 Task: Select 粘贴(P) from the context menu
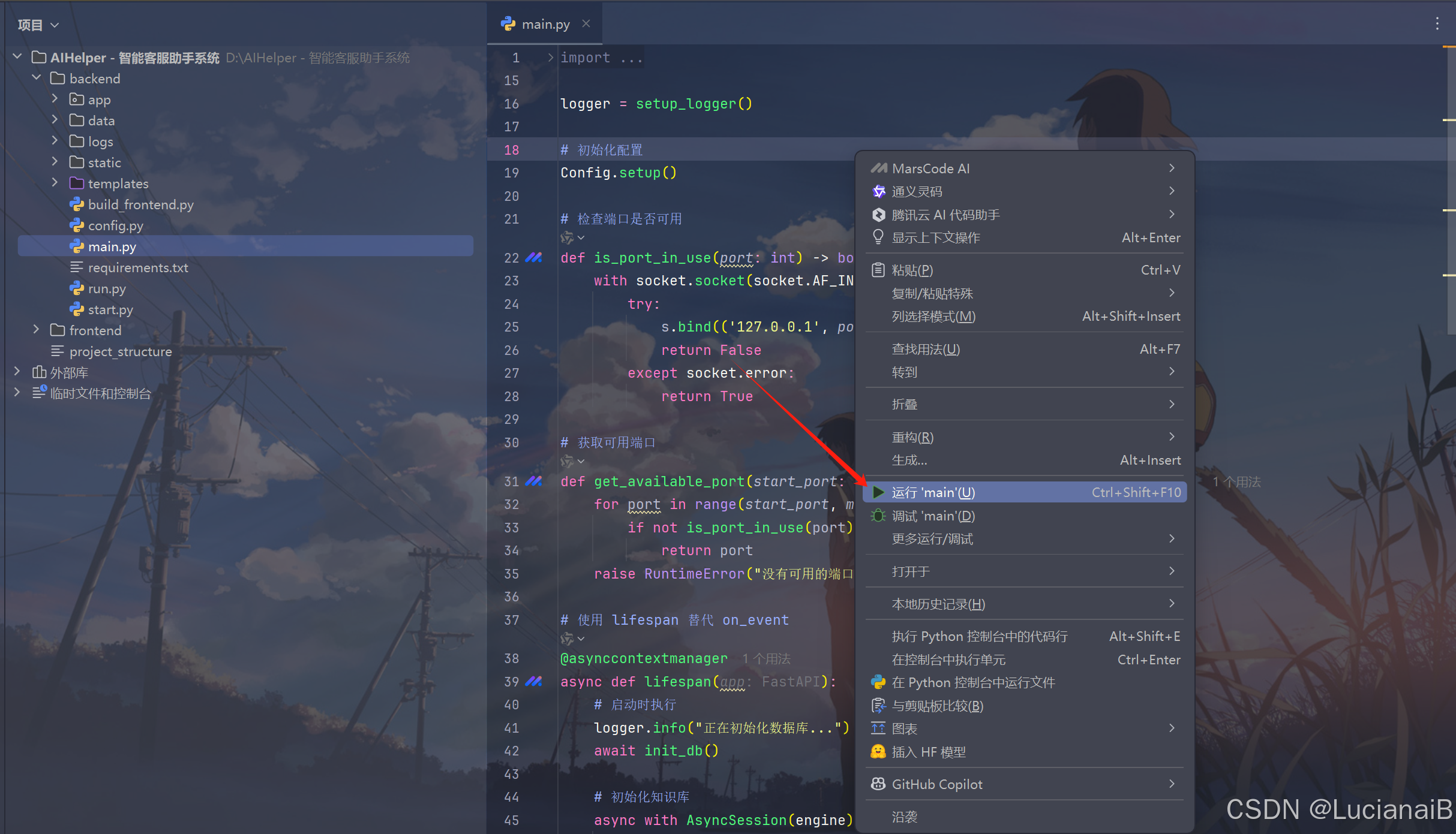[912, 270]
